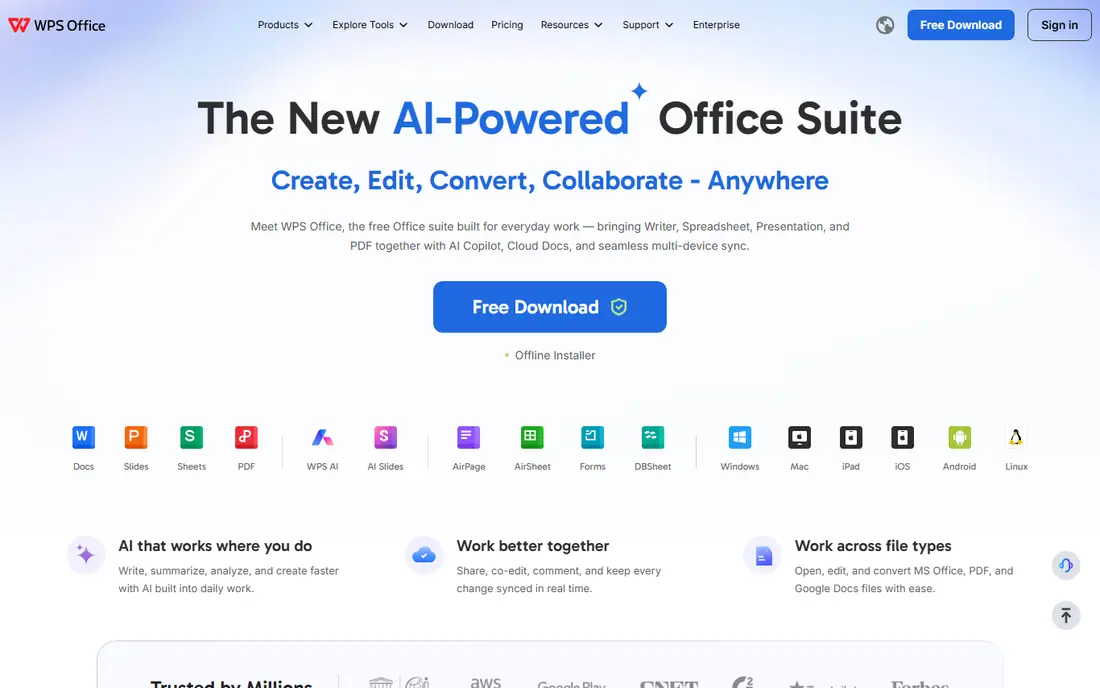Screen dimensions: 1100x688
Task: Open the globe language selector
Action: pyautogui.click(x=885, y=25)
